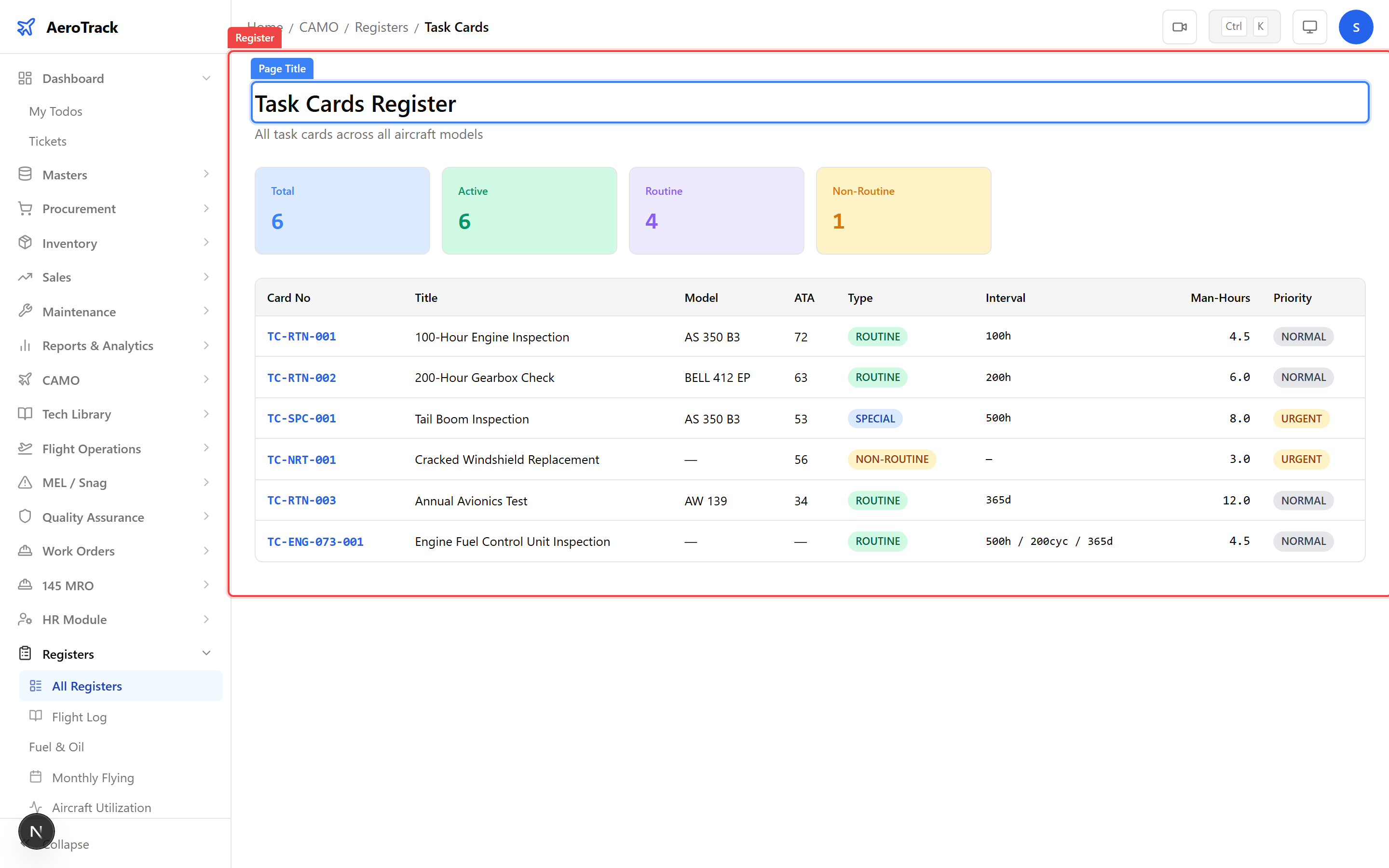Image resolution: width=1389 pixels, height=868 pixels.
Task: Click the Aircraft Utilization activity icon
Action: [36, 807]
